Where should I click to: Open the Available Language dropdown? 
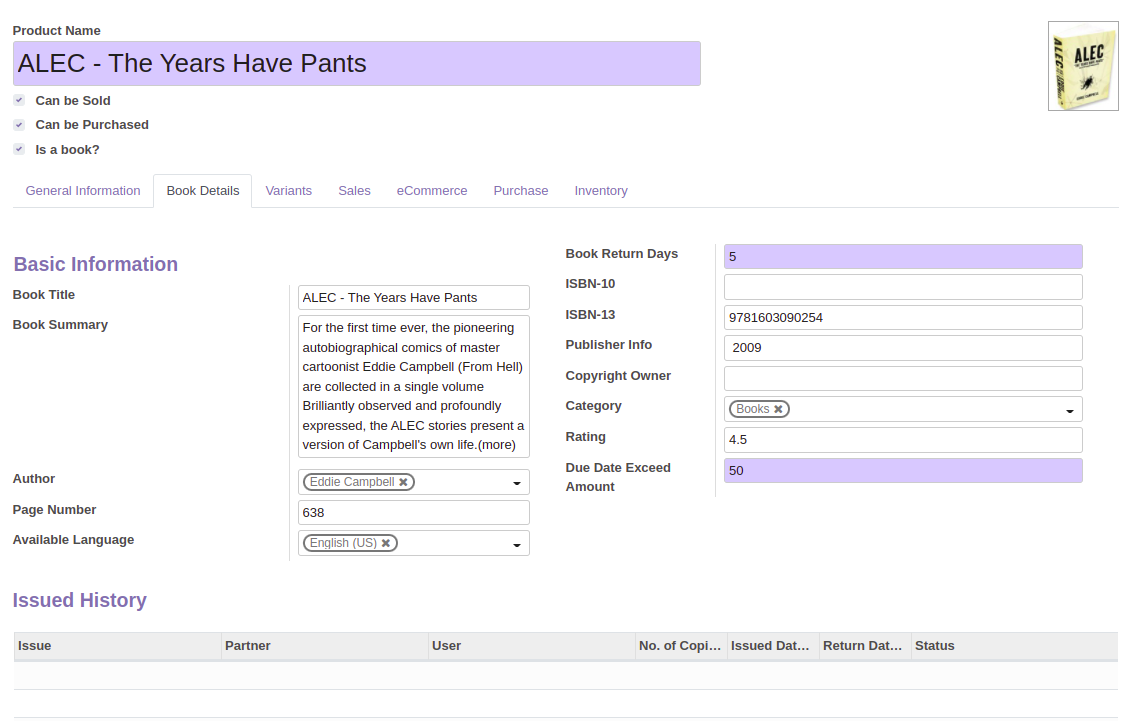(x=517, y=545)
